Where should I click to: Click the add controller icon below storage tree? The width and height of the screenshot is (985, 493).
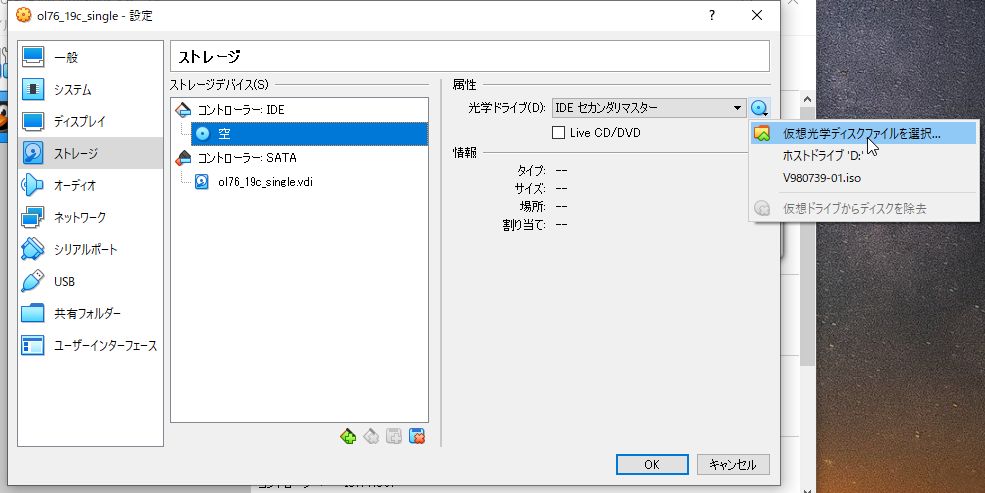tap(348, 436)
